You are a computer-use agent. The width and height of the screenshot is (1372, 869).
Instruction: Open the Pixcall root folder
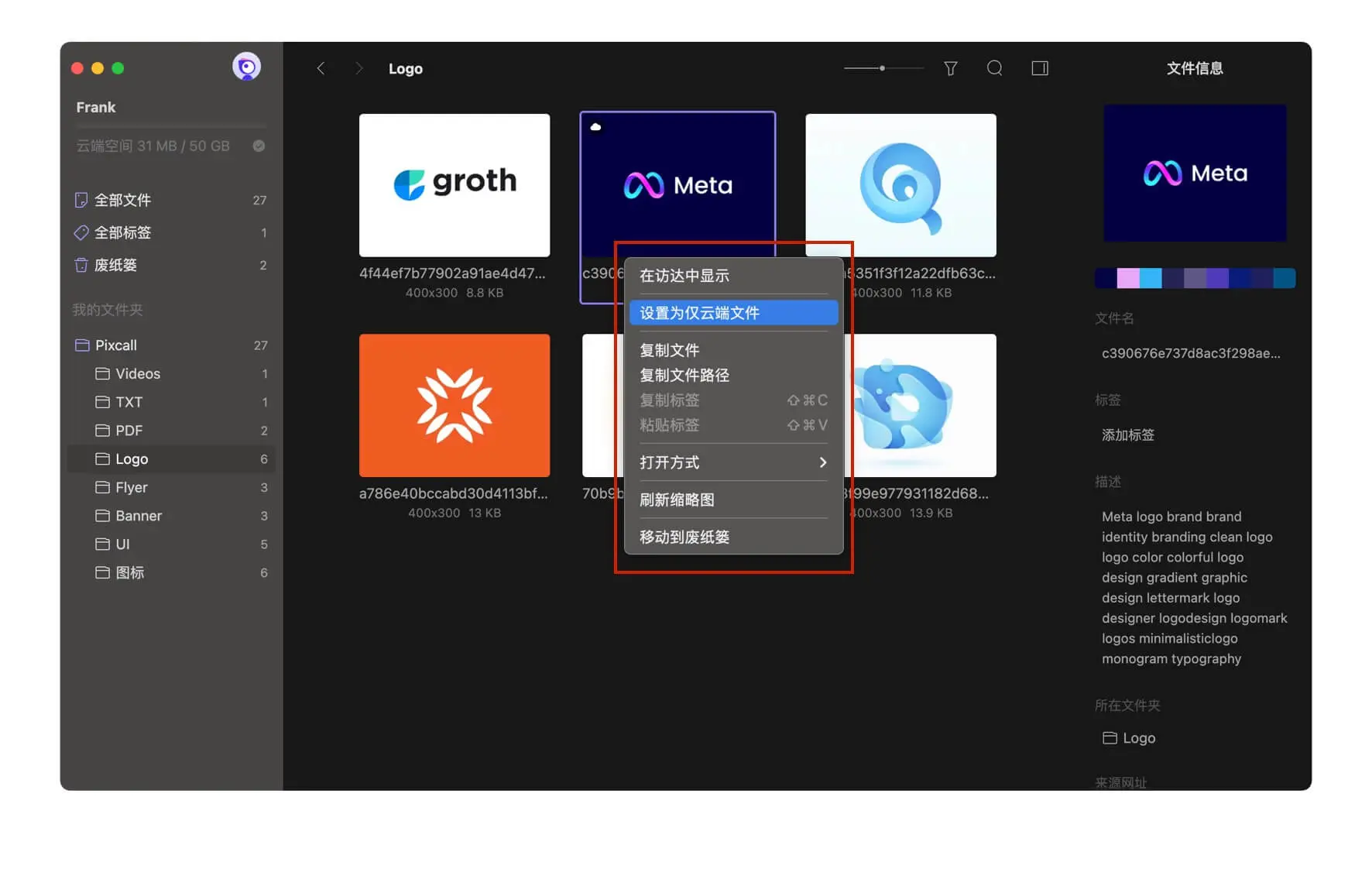point(170,345)
